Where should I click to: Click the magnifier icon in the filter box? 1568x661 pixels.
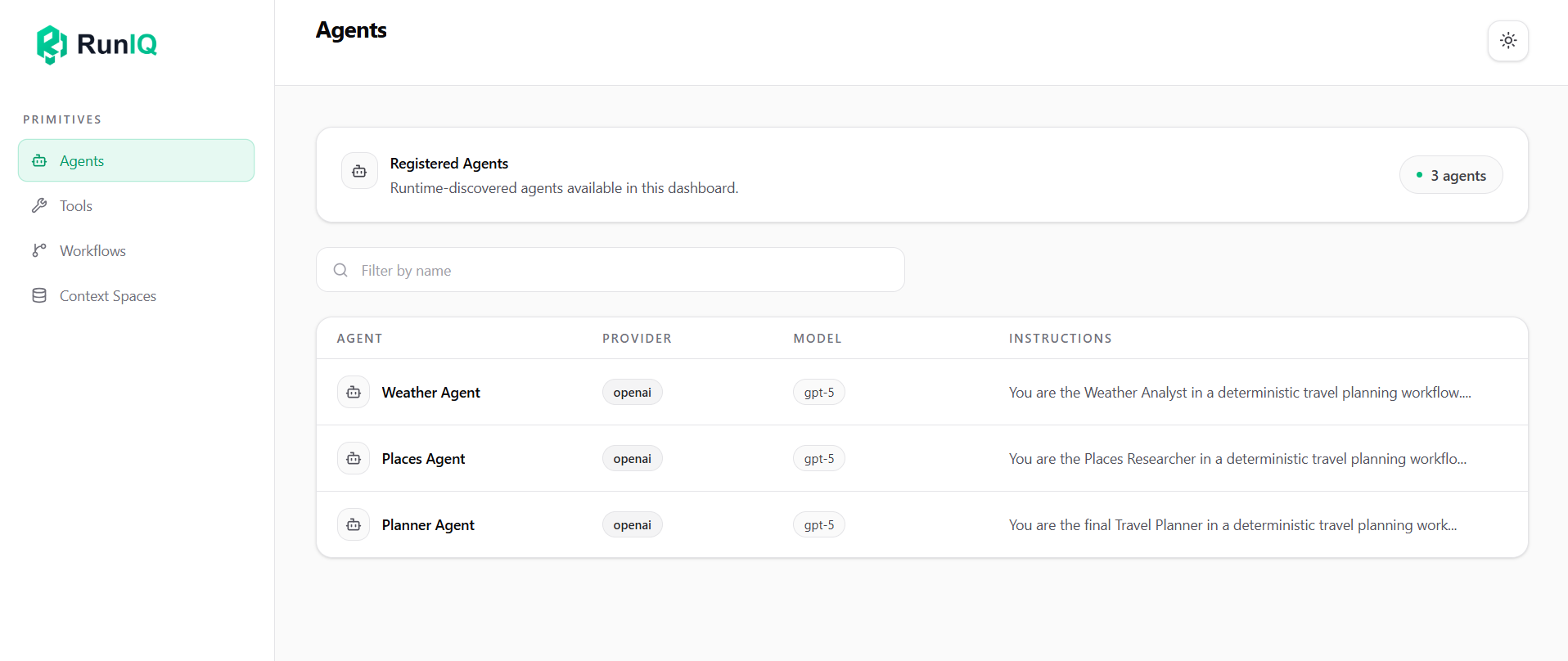[340, 270]
